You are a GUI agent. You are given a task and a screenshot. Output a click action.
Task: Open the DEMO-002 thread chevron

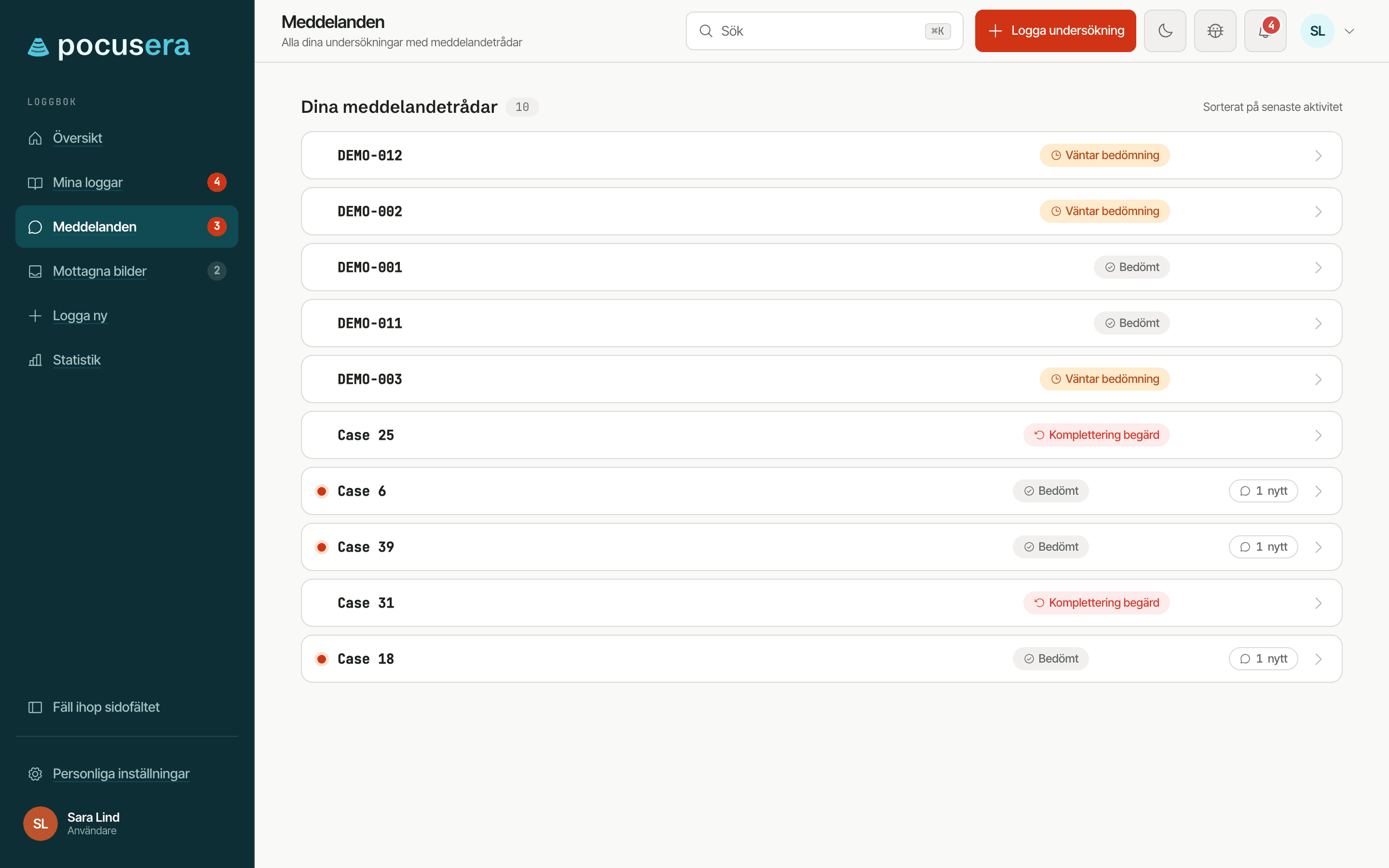1319,212
